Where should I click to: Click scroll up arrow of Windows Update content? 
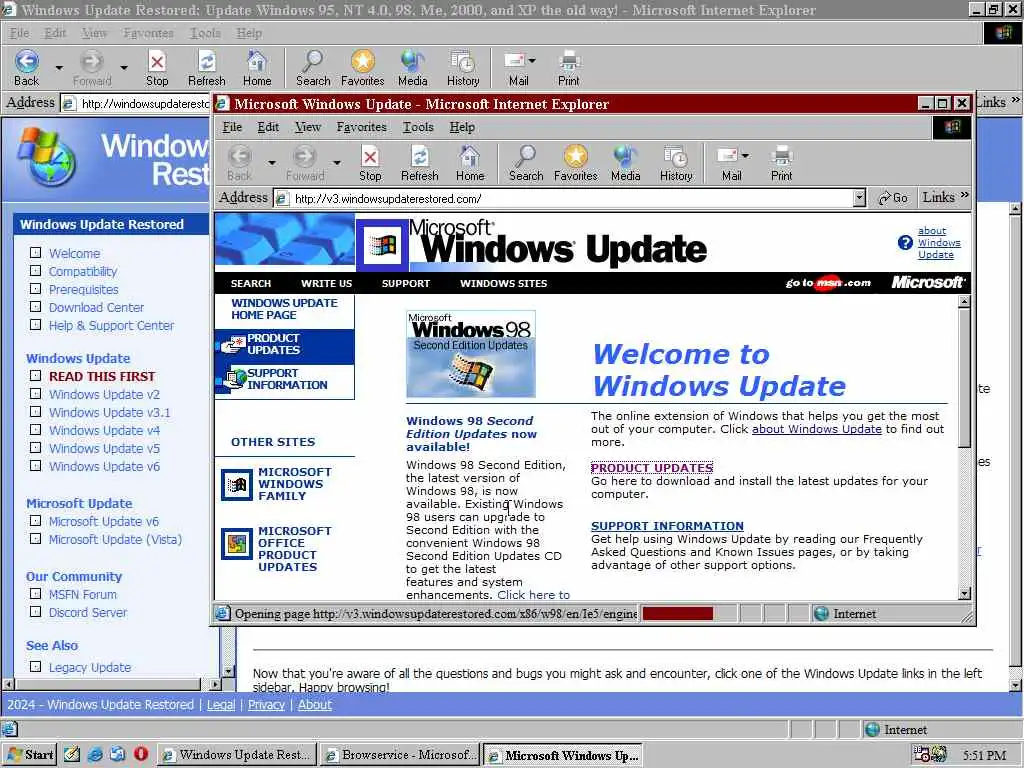pos(965,301)
